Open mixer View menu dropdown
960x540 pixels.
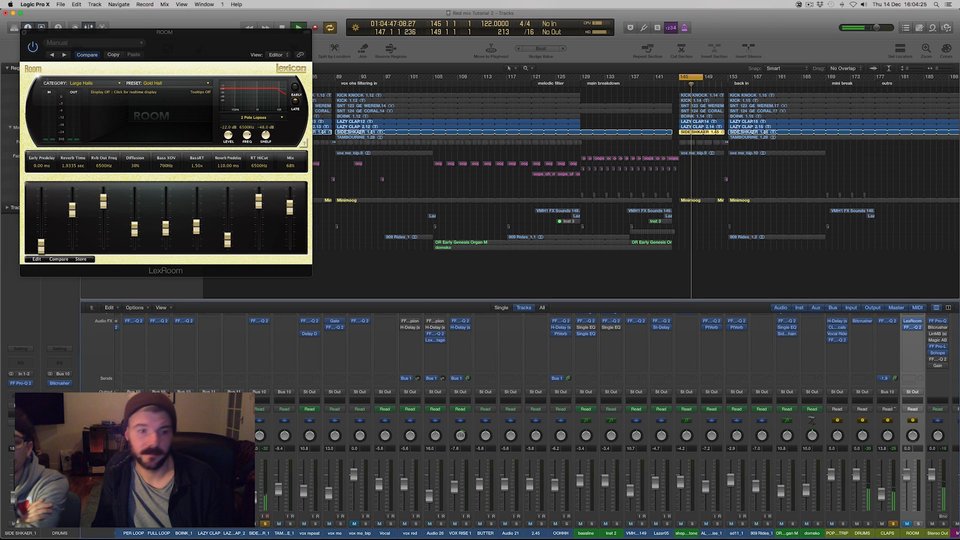(163, 307)
